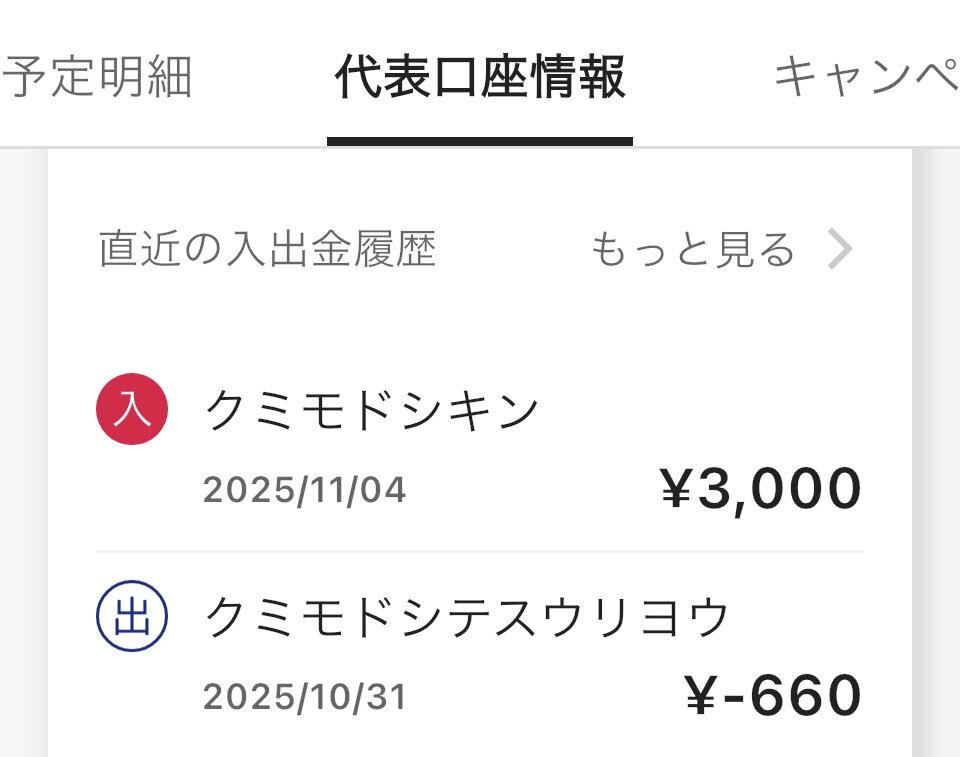Select the 代表口座情報 tab
960x757 pixels.
coord(480,78)
